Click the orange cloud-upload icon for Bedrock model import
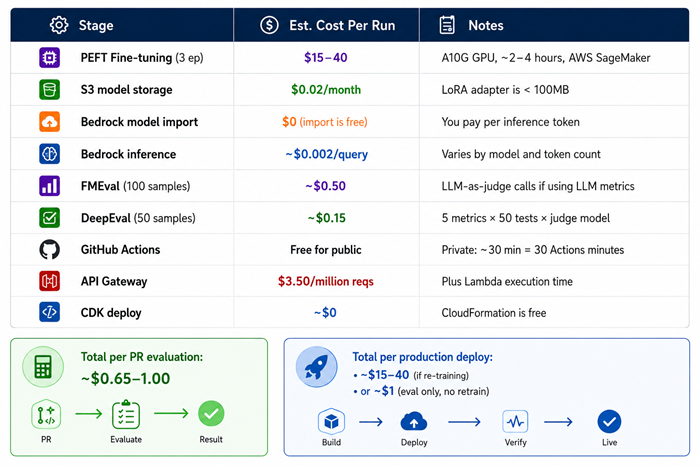Viewport: 700px width, 466px height. 50,121
